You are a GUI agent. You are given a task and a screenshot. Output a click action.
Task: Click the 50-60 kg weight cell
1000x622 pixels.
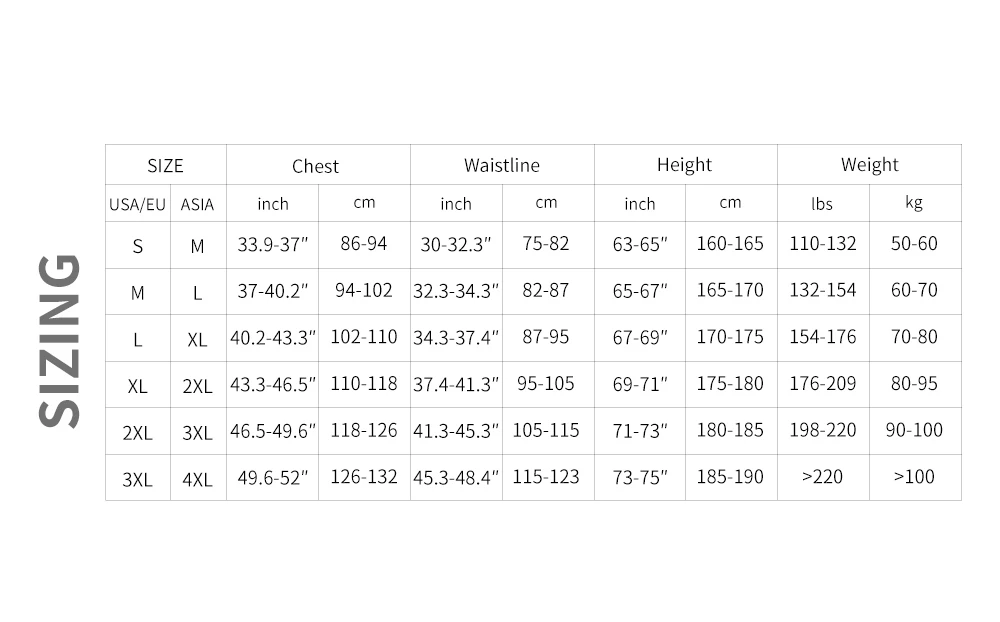pyautogui.click(x=914, y=244)
